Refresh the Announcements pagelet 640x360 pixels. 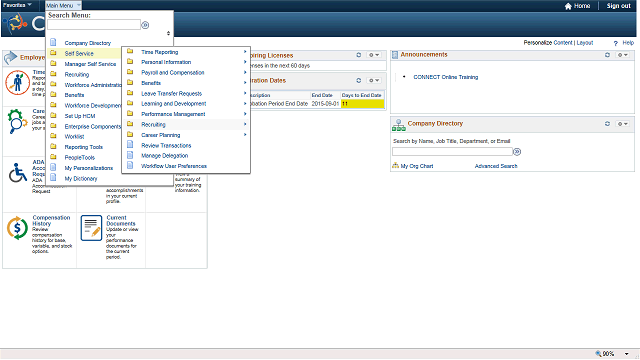tap(607, 55)
